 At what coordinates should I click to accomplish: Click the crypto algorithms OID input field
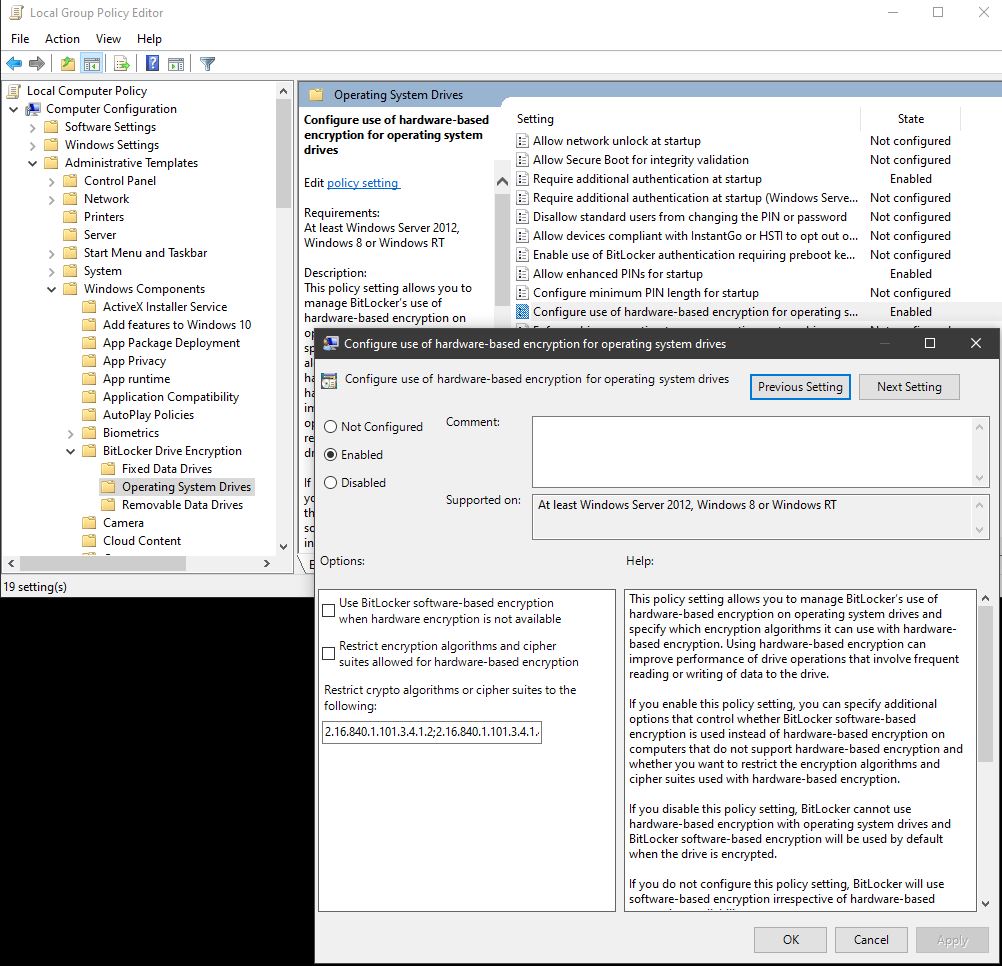(432, 732)
